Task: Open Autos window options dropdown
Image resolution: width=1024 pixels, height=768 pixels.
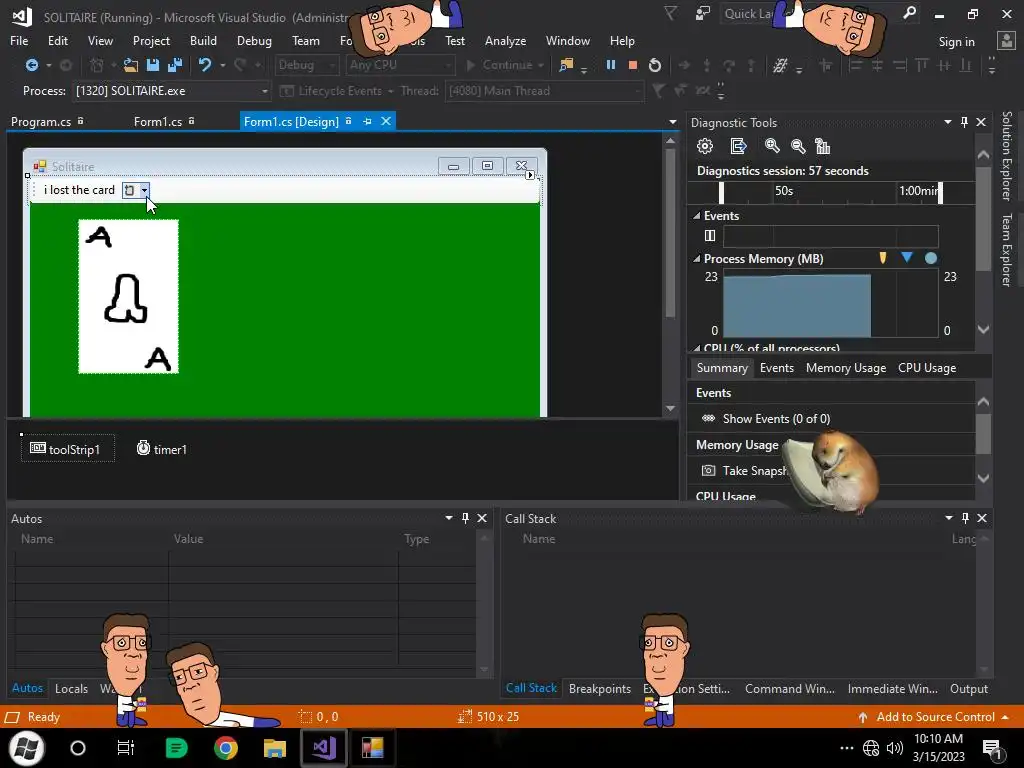Action: coord(449,518)
